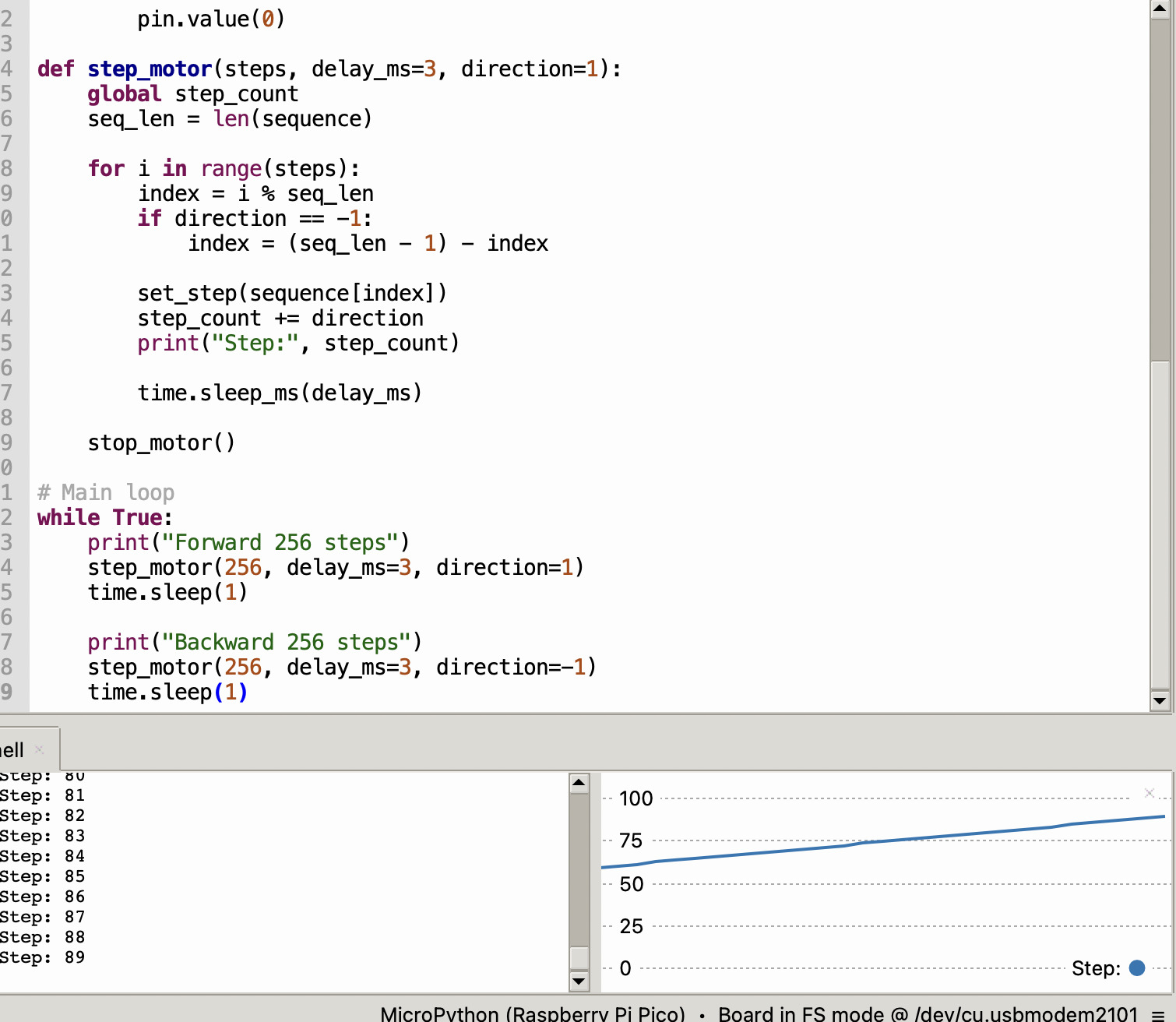
Task: Click the "for i in range(steps):" line
Action: pos(224,168)
